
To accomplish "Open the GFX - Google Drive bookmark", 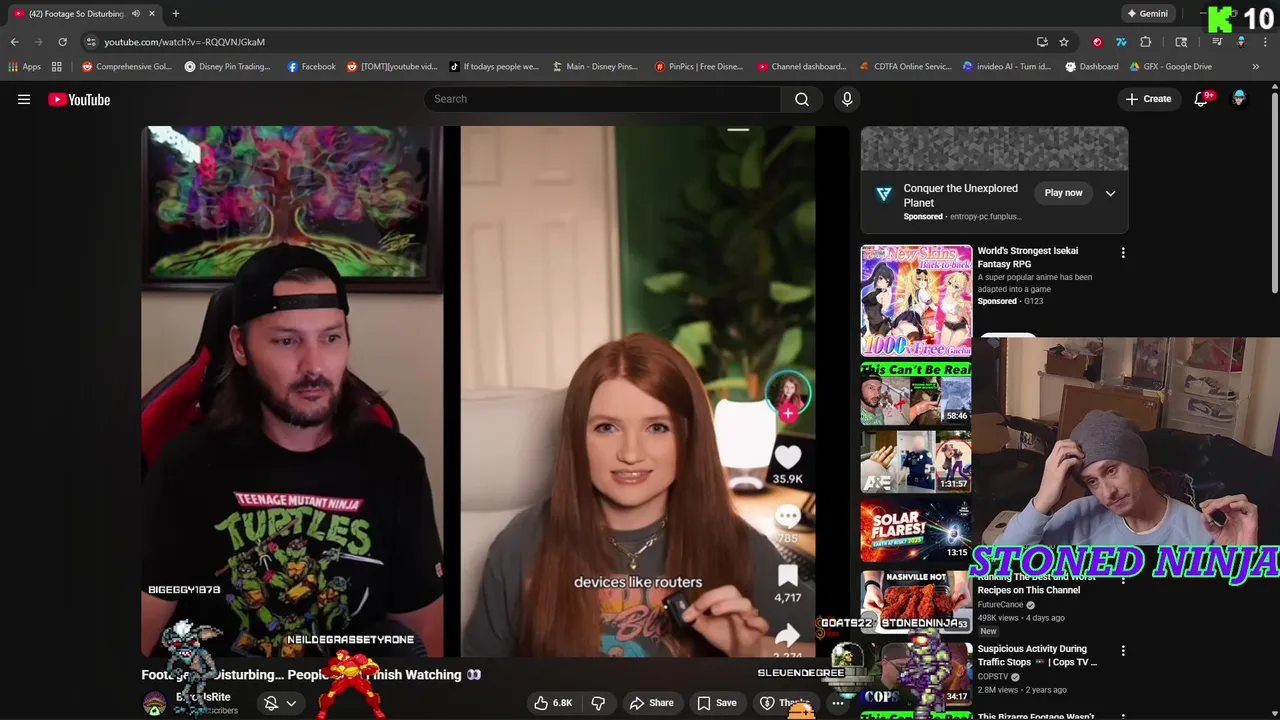I will 1171,67.
